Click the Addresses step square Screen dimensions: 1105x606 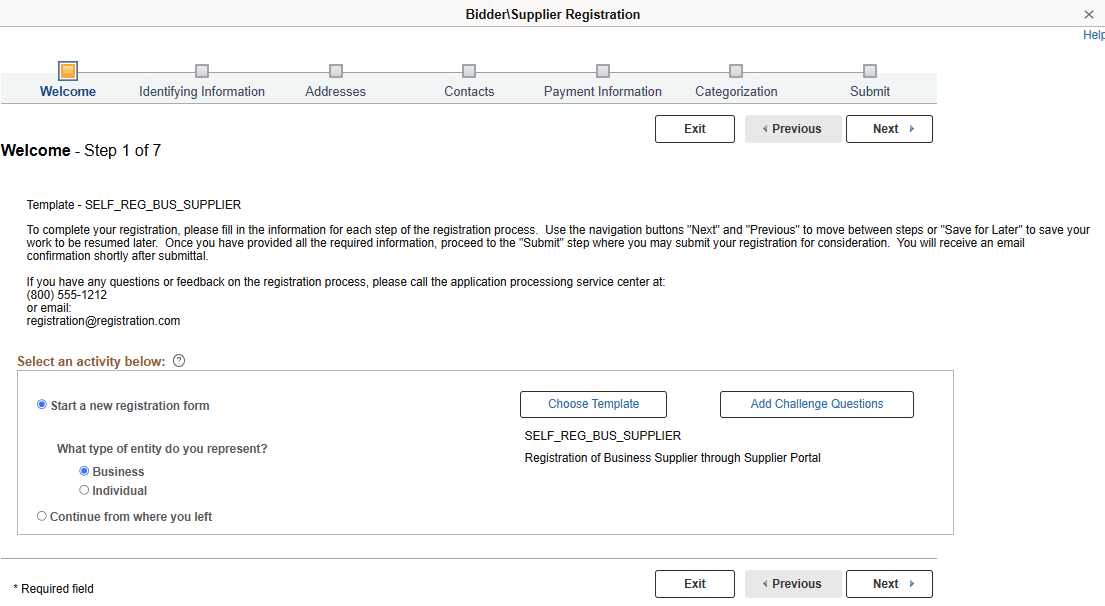(335, 71)
